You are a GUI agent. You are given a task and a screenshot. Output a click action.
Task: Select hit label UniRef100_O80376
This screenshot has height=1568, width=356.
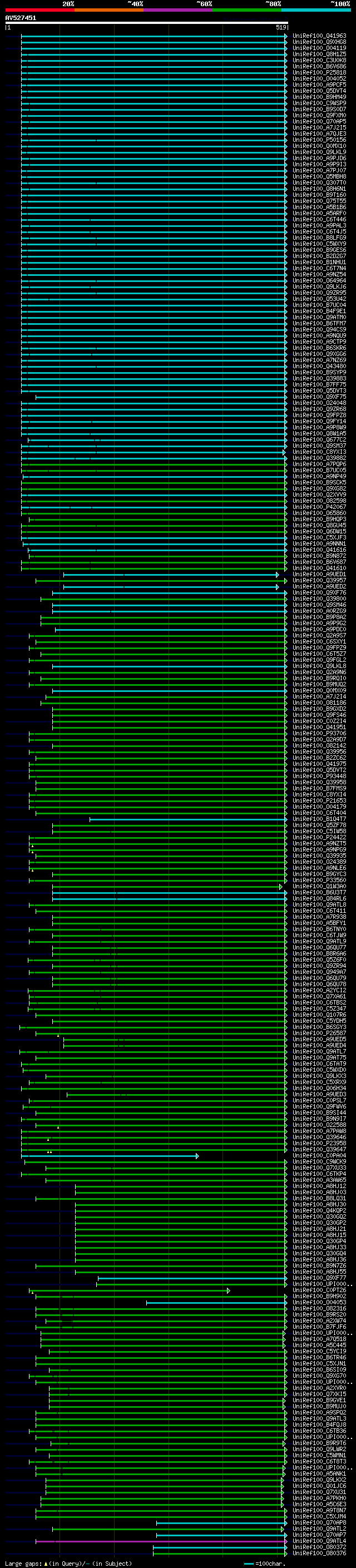(319, 1553)
